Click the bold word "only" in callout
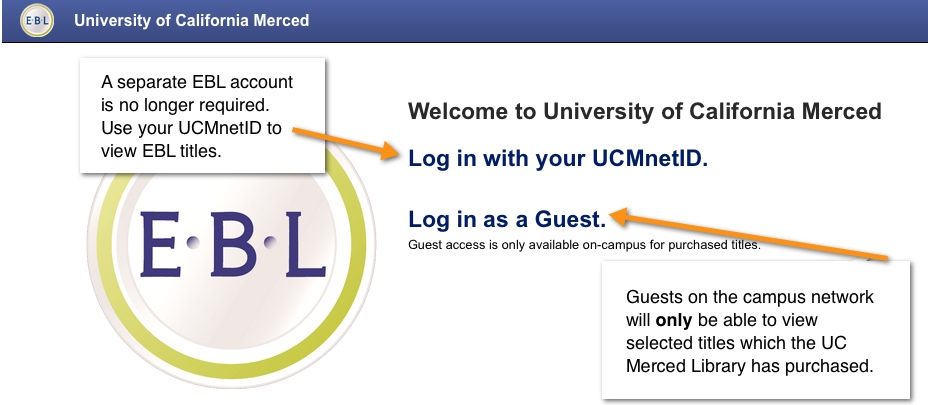 pos(674,320)
